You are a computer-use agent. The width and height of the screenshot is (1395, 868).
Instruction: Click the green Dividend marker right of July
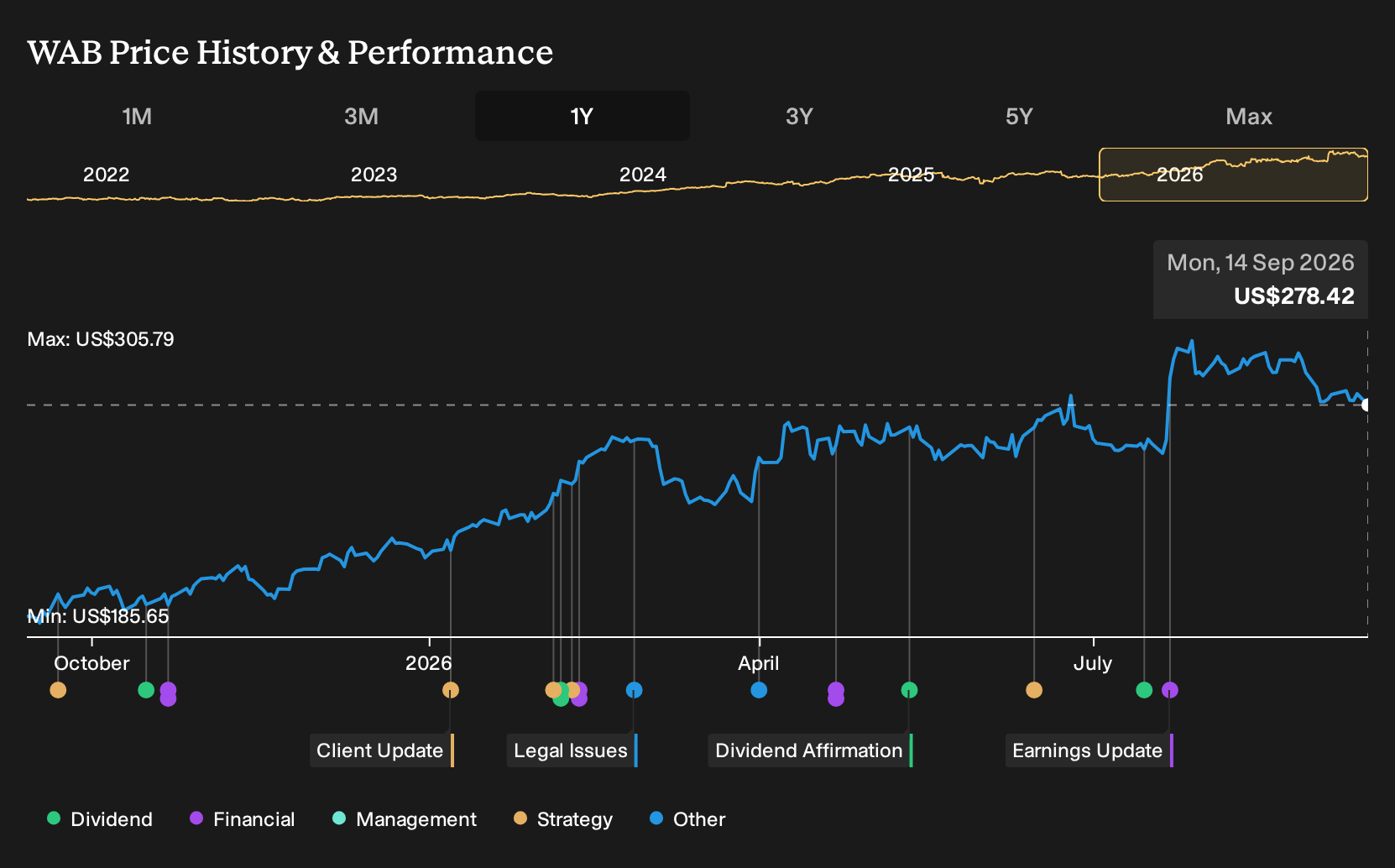pos(1144,690)
